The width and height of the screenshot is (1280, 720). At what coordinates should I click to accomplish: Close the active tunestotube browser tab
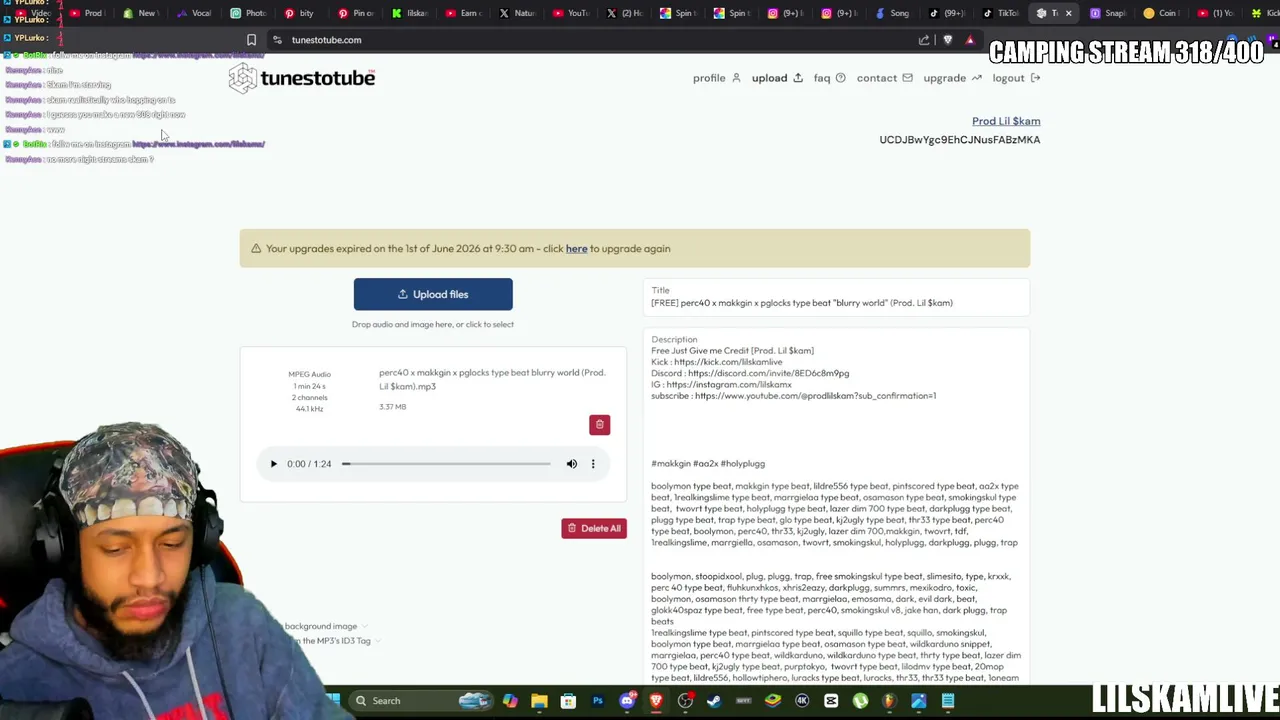(1068, 13)
